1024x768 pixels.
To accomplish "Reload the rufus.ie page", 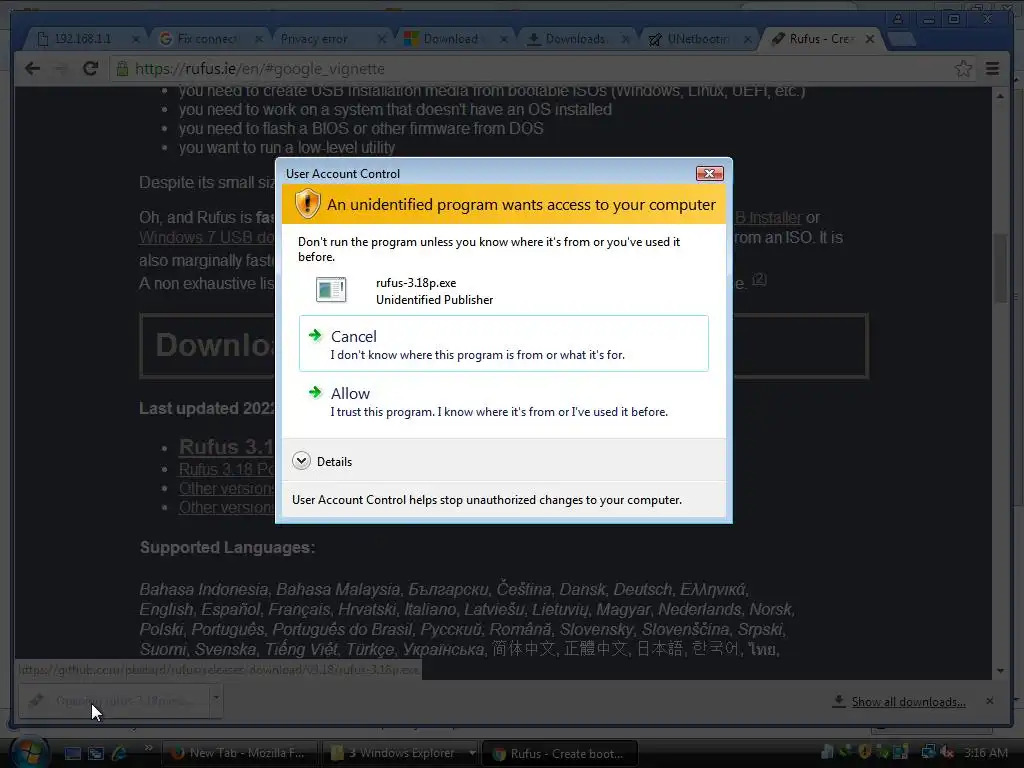I will 90,69.
